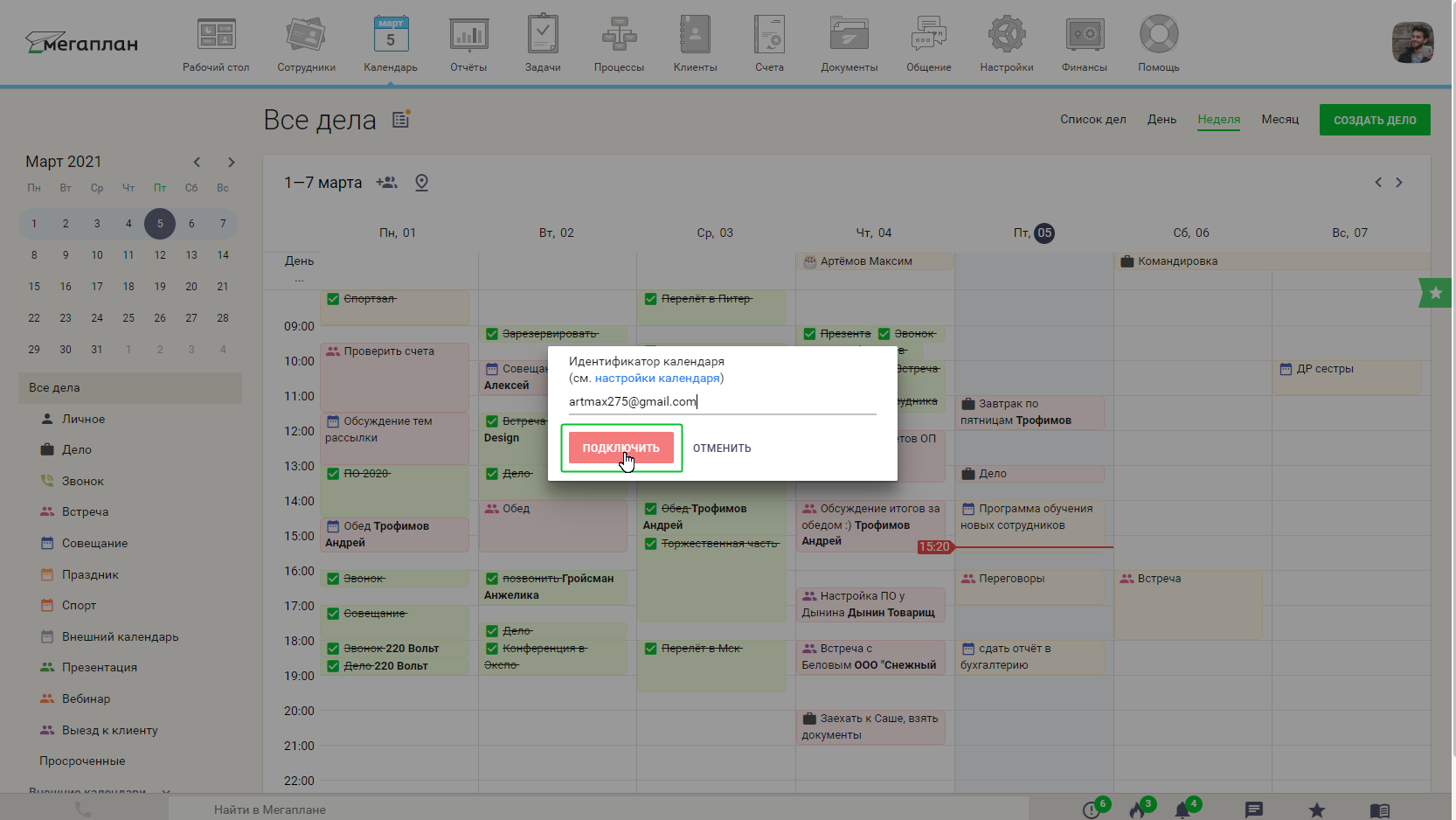Toggle the Зарезервировать checkbox
This screenshot has width=1456, height=820.
(492, 334)
